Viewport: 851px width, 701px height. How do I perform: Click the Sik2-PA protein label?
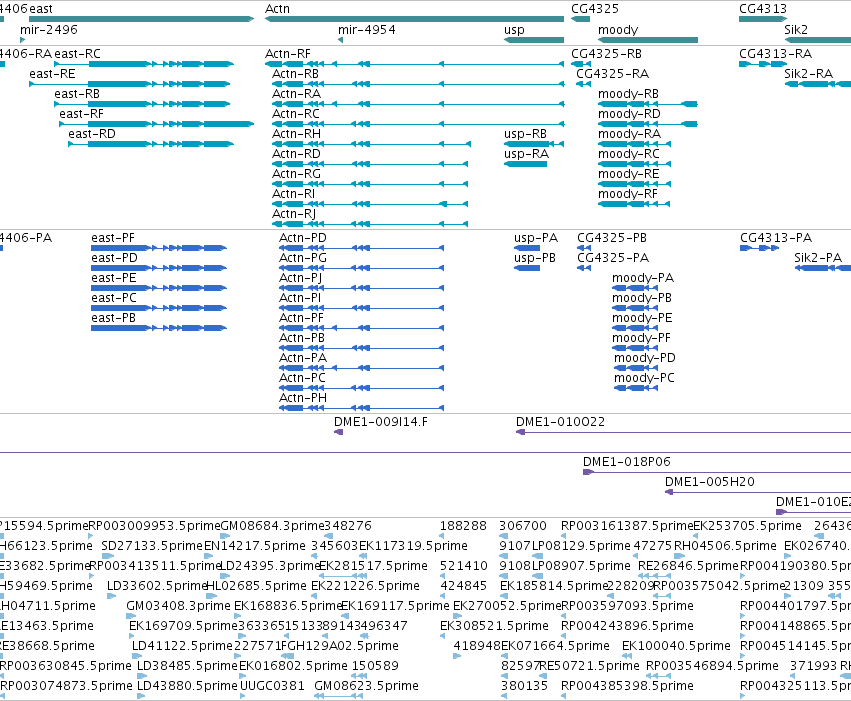click(x=818, y=258)
